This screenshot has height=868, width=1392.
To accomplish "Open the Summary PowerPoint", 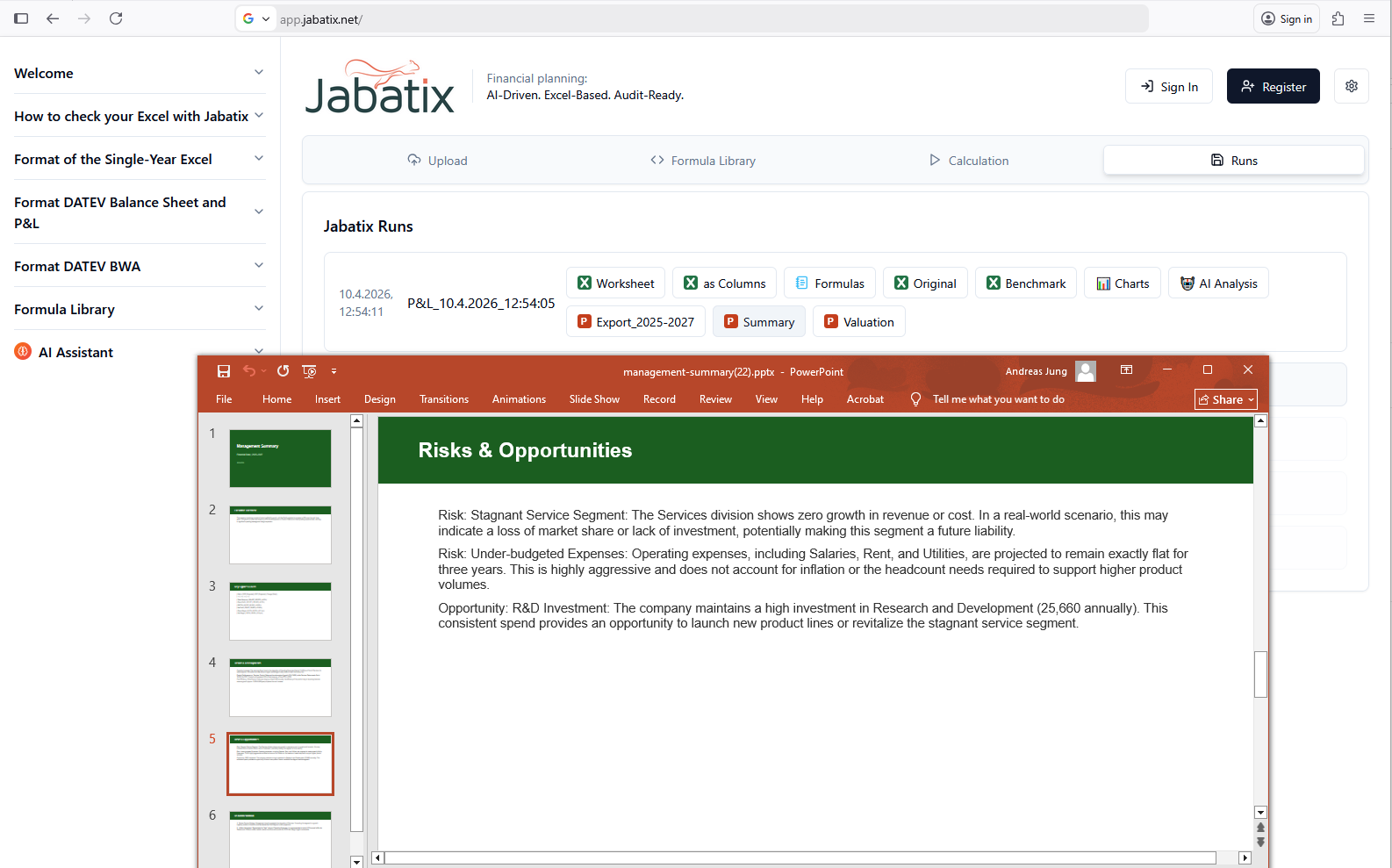I will tap(759, 322).
